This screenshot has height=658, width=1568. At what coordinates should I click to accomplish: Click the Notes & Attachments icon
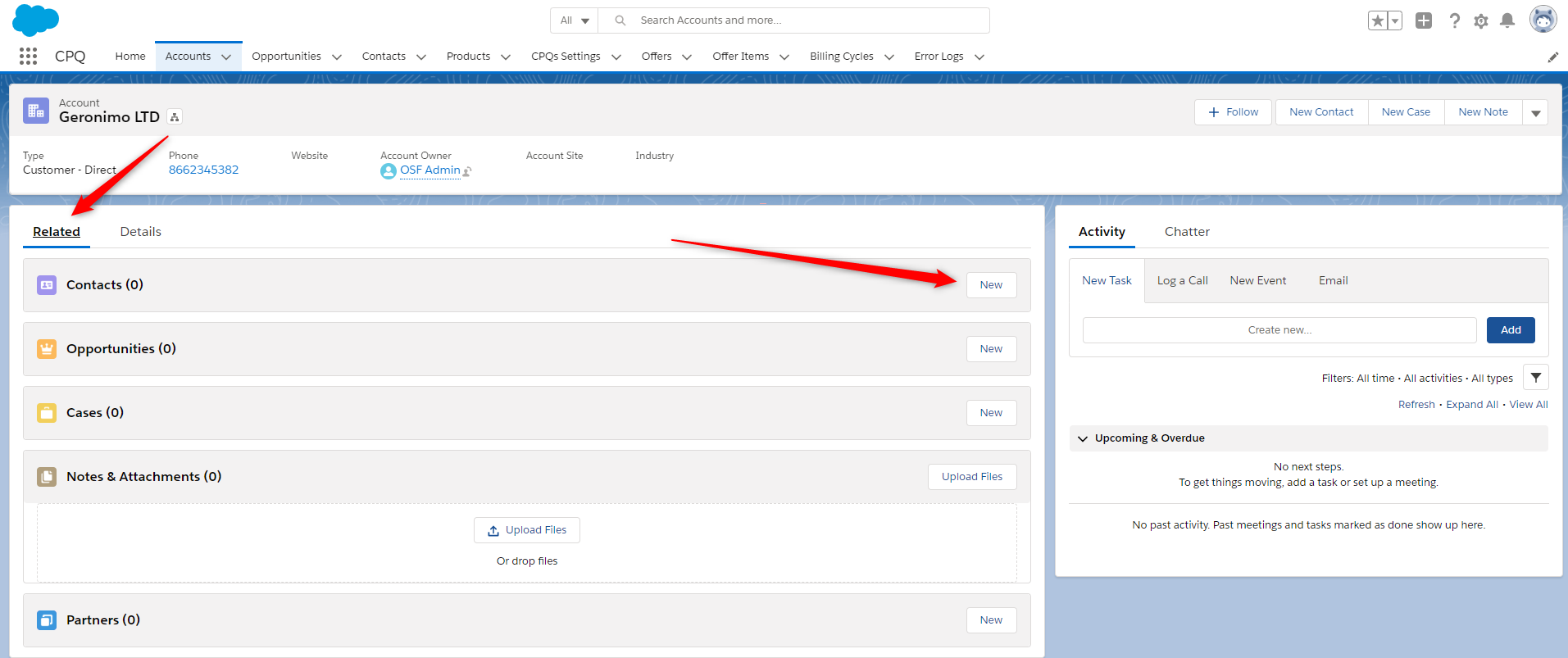click(x=47, y=477)
